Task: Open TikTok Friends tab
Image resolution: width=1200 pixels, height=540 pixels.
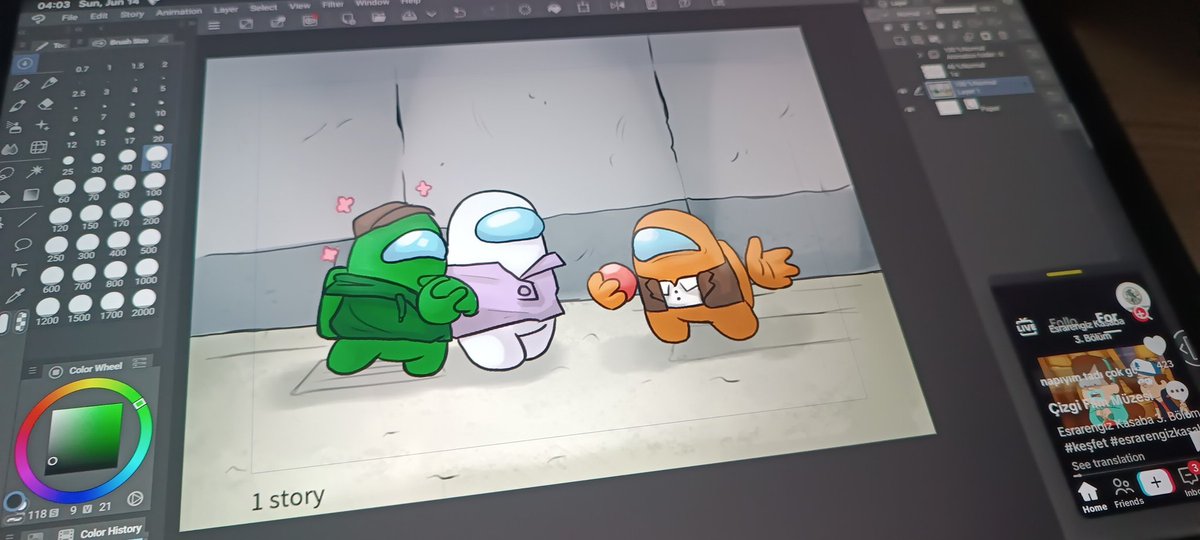Action: (1127, 492)
